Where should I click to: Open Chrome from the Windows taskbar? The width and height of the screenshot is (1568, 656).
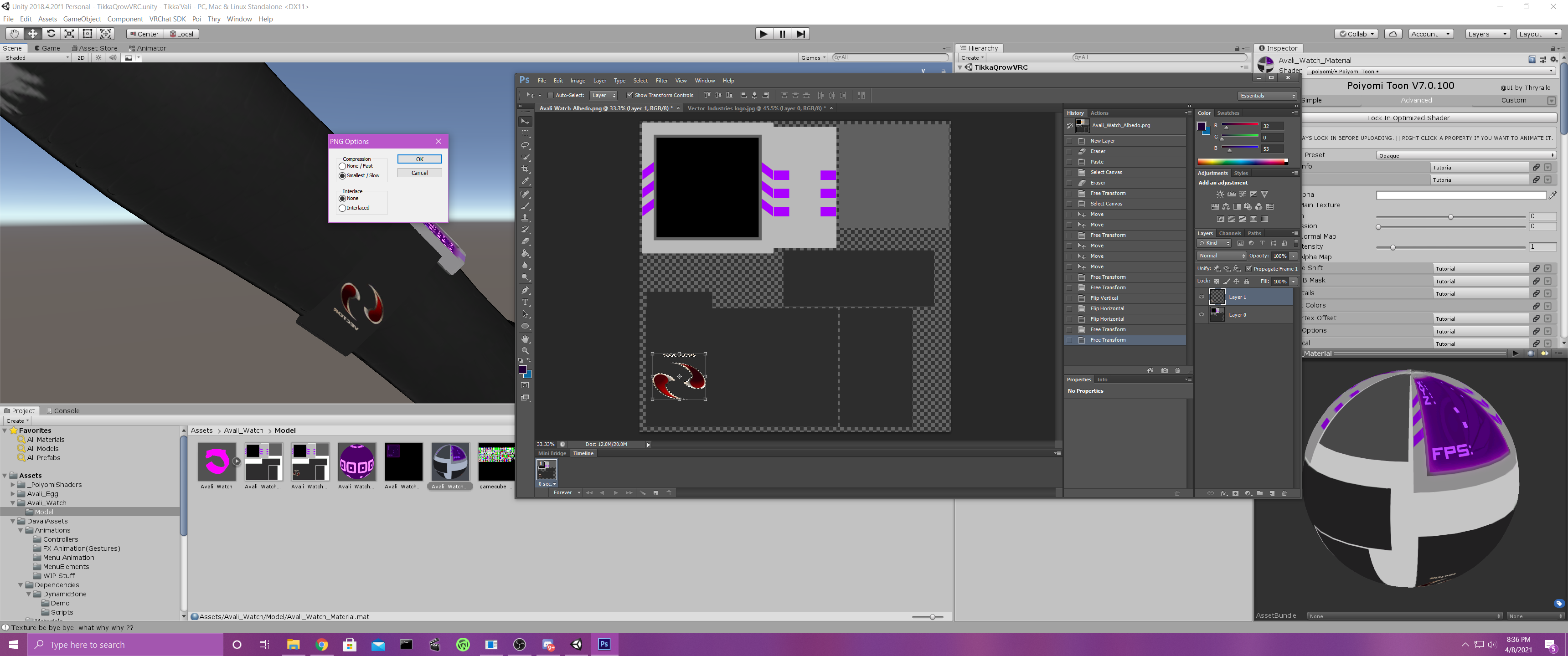click(321, 645)
